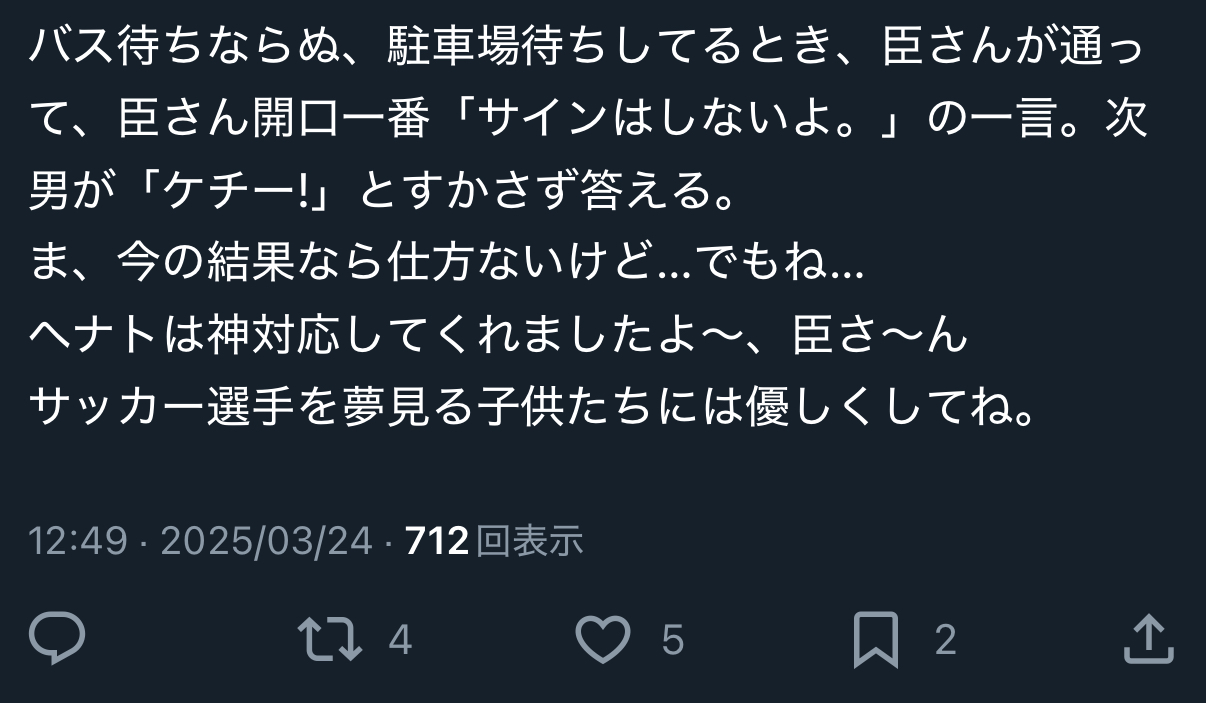Repost the tweet via the retweet arrows icon
The height and width of the screenshot is (703, 1206).
point(331,640)
